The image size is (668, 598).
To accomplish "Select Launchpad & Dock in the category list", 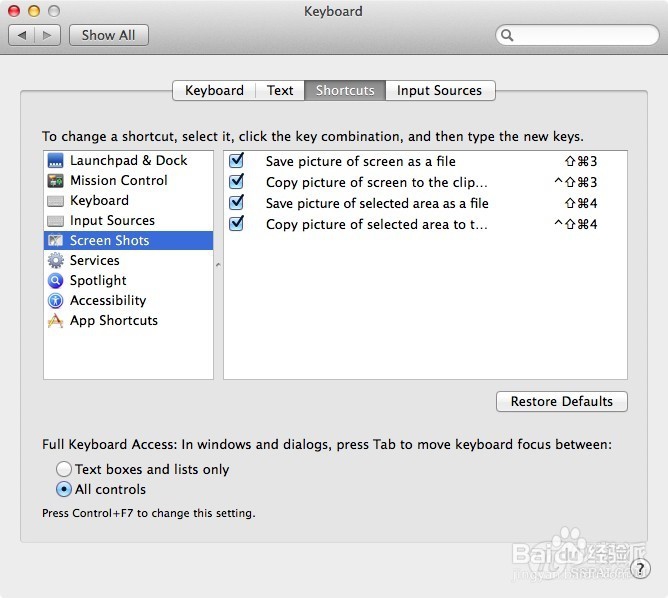I will point(128,161).
